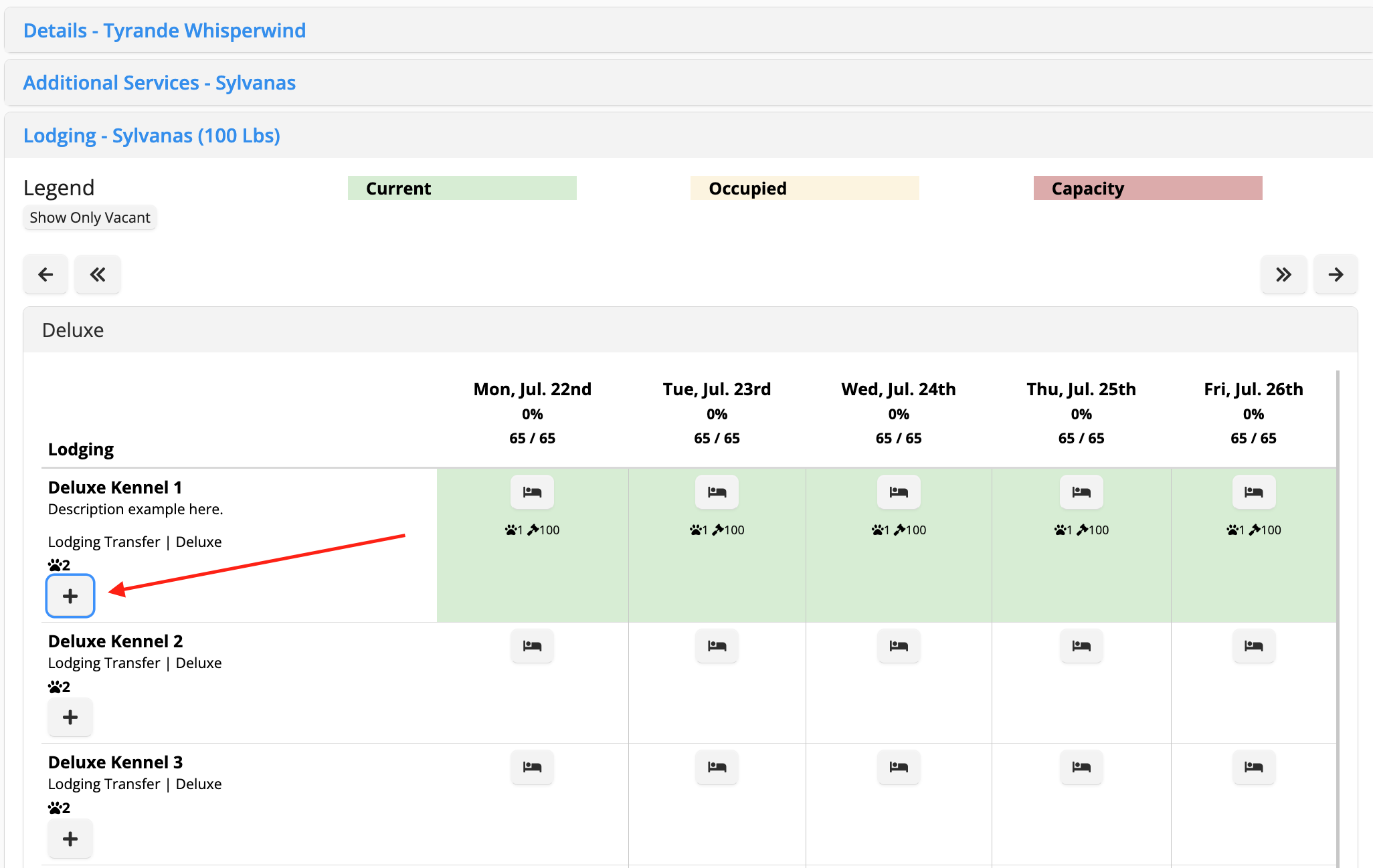This screenshot has width=1373, height=868.
Task: Select bed icon for Deluxe Kennel 2 Friday
Action: coord(1254,646)
